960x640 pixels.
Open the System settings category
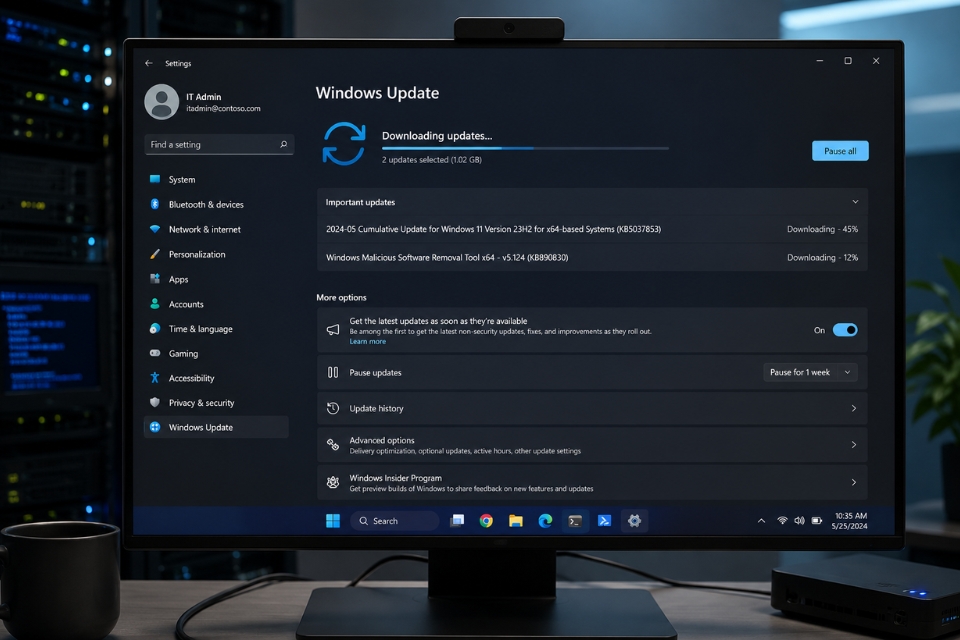click(x=216, y=179)
